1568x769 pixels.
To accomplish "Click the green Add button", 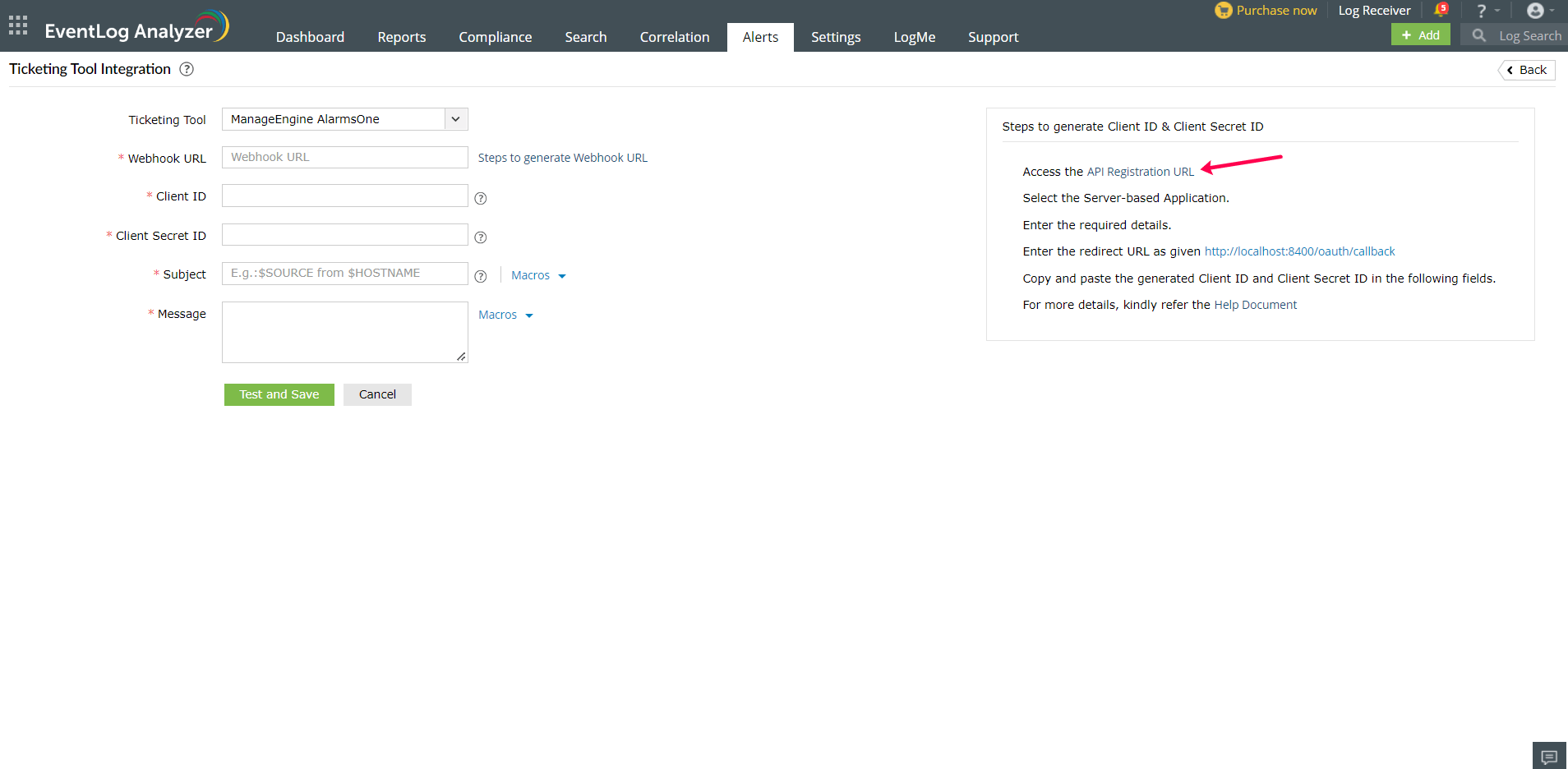I will point(1421,35).
